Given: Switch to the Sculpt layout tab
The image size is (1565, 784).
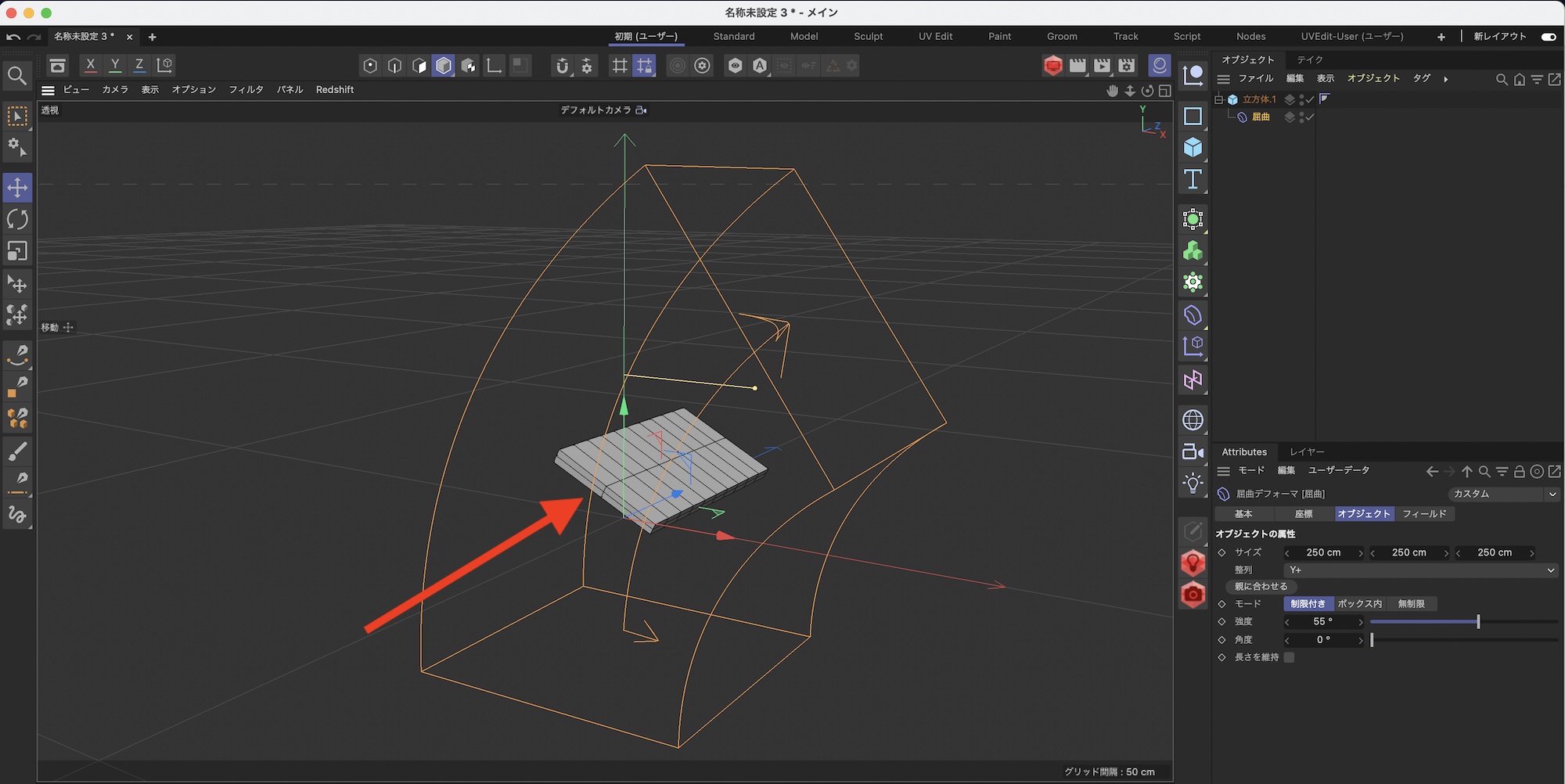Looking at the screenshot, I should point(868,37).
